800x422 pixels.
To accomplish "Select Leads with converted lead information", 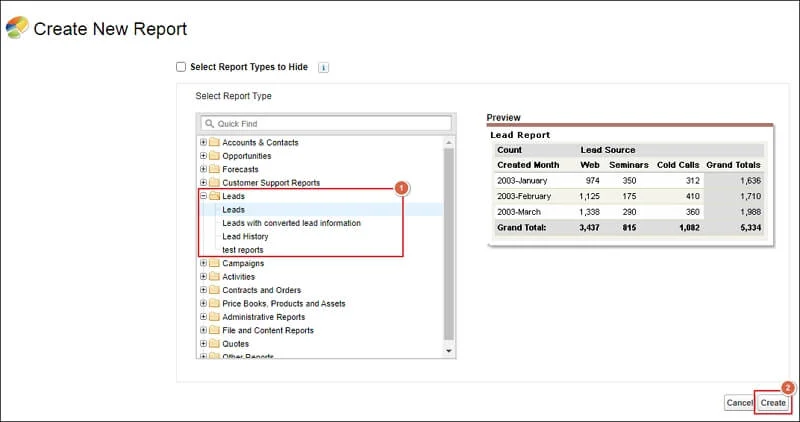I will click(x=291, y=223).
